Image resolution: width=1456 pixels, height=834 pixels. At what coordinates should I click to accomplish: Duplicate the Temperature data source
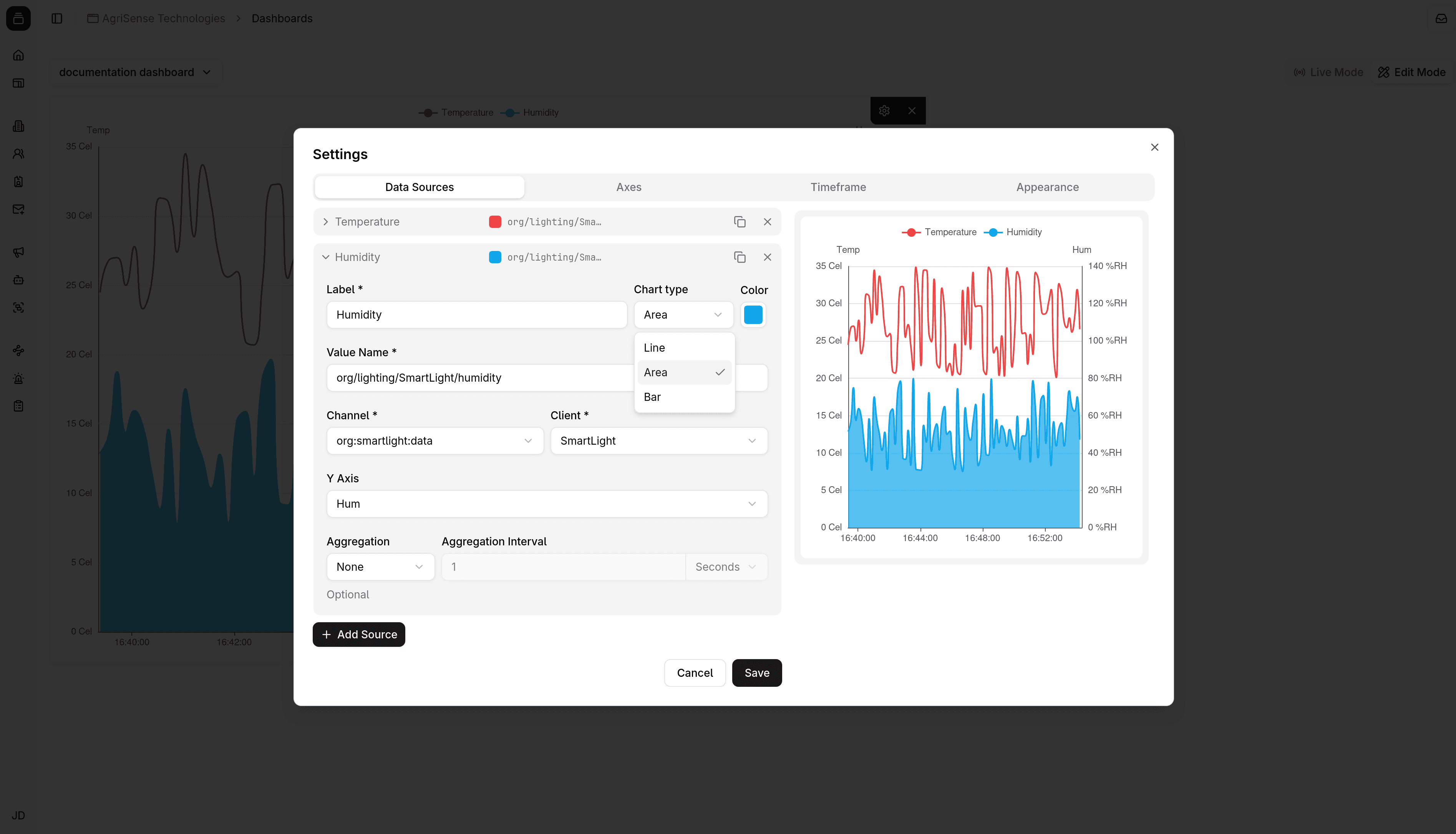tap(740, 222)
